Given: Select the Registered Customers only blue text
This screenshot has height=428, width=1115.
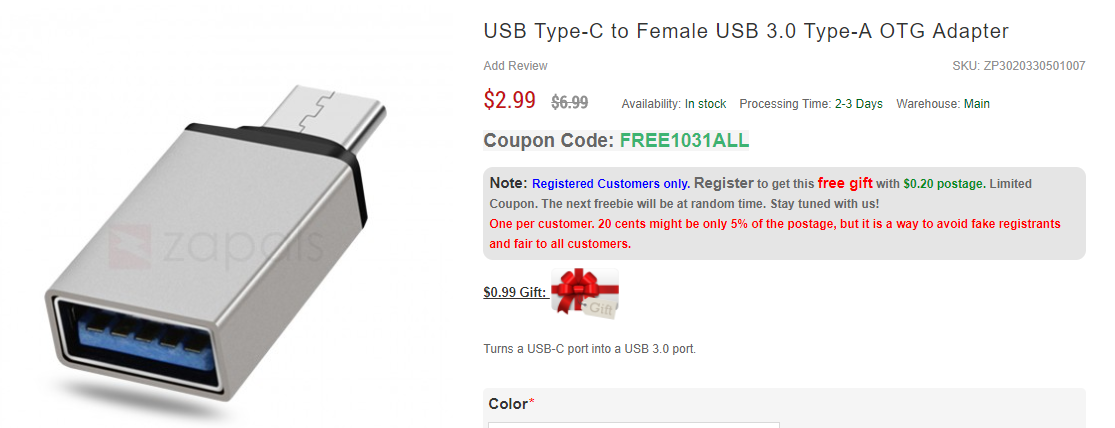Looking at the screenshot, I should click(611, 184).
